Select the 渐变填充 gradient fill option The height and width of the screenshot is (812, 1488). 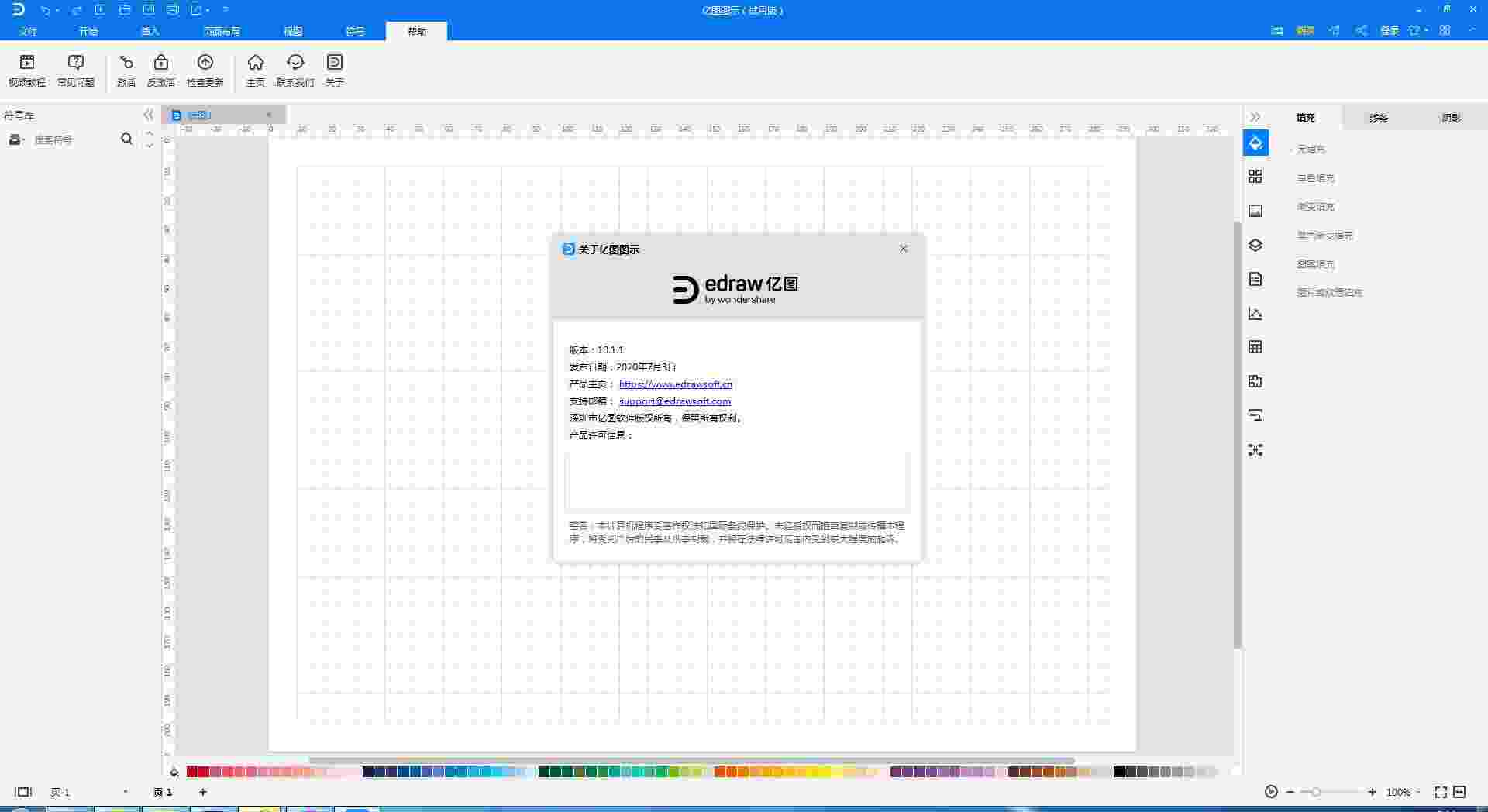pyautogui.click(x=1316, y=206)
